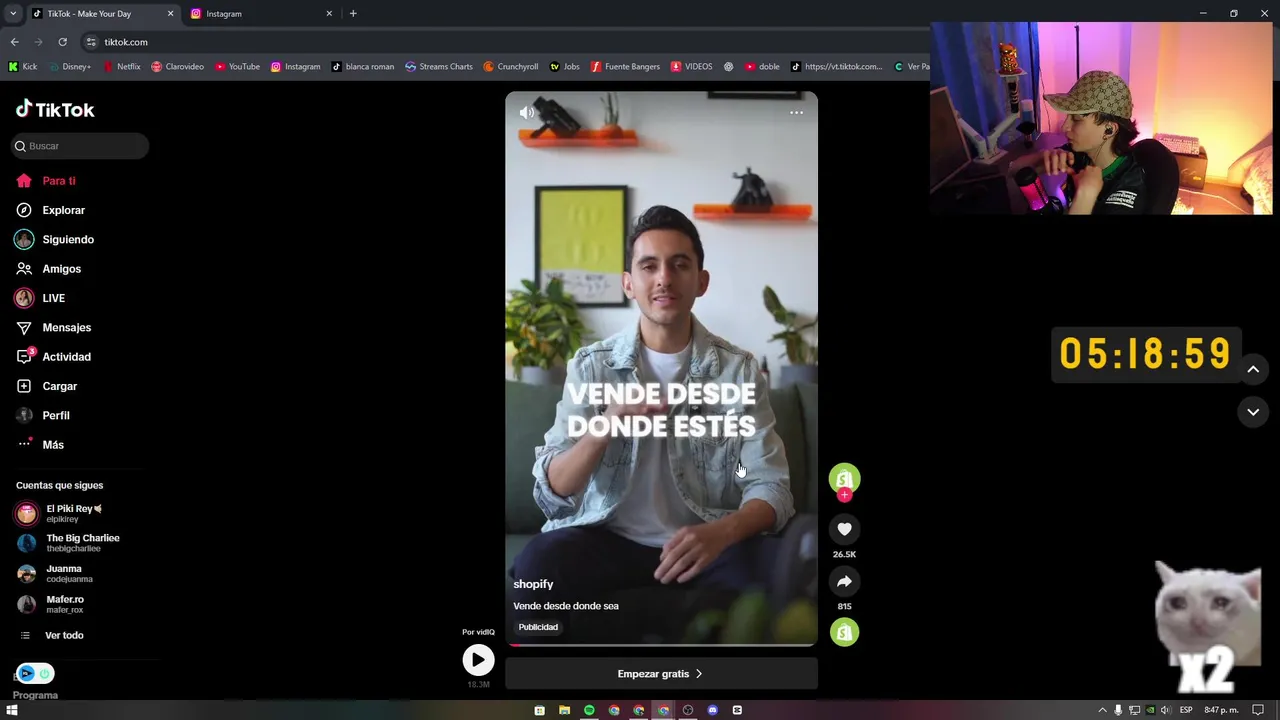This screenshot has height=720, width=1280.
Task: Open video three-dot options menu
Action: tap(796, 113)
